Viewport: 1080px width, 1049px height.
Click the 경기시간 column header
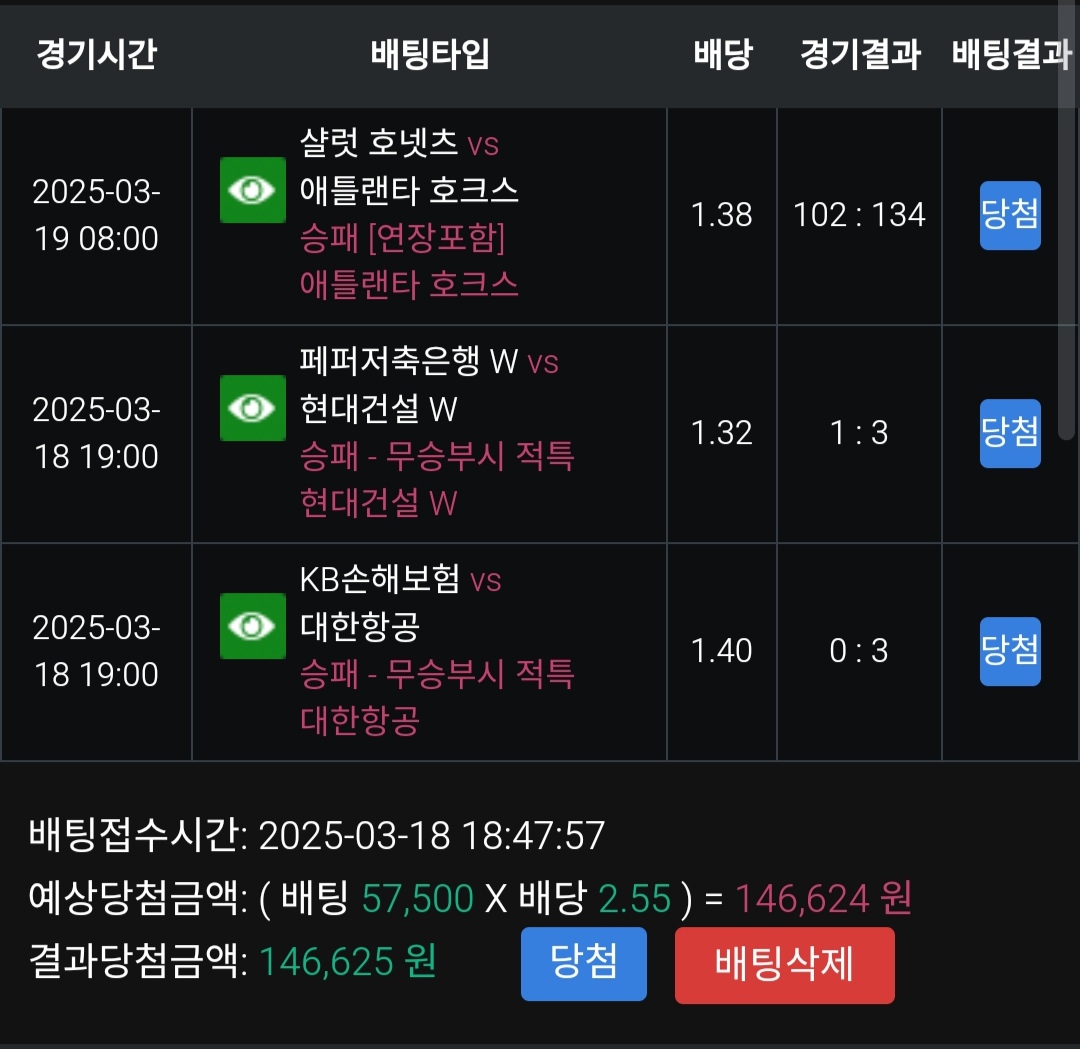(x=96, y=54)
